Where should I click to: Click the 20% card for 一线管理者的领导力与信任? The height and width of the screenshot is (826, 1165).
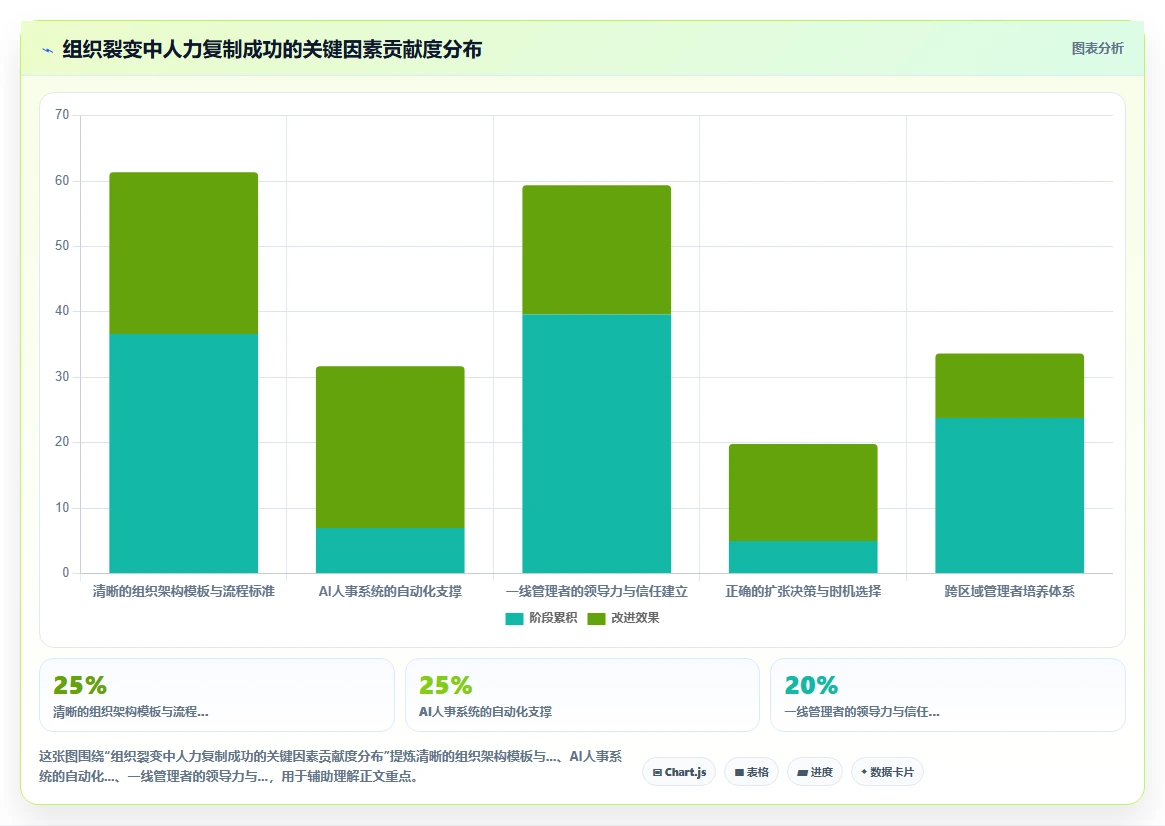(948, 695)
